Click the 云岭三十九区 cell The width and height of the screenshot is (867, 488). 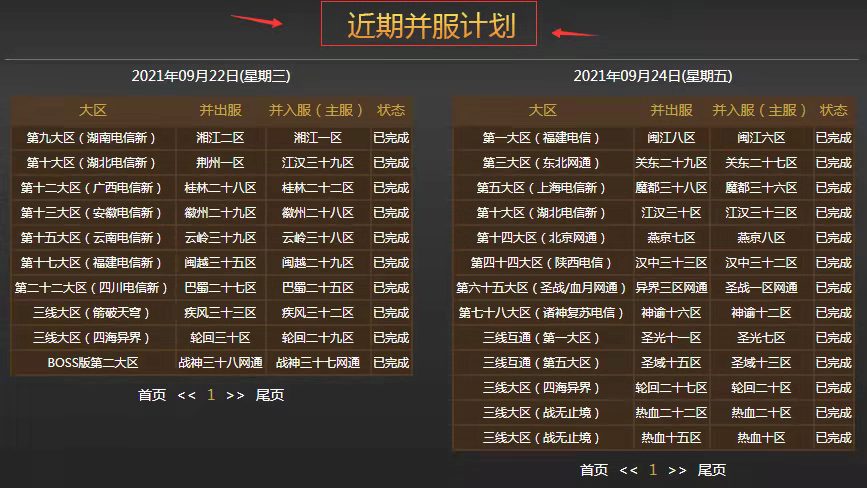click(220, 238)
